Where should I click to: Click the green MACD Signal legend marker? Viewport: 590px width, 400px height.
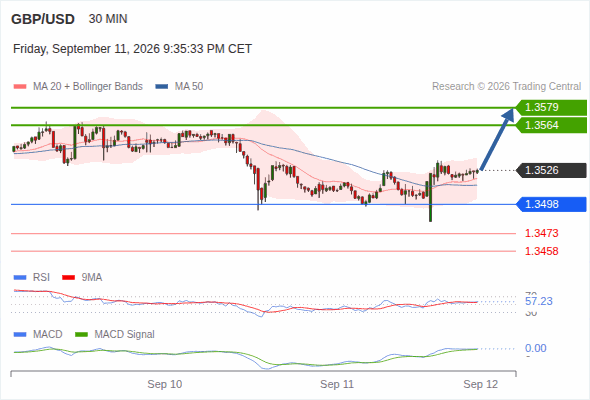tap(81, 335)
